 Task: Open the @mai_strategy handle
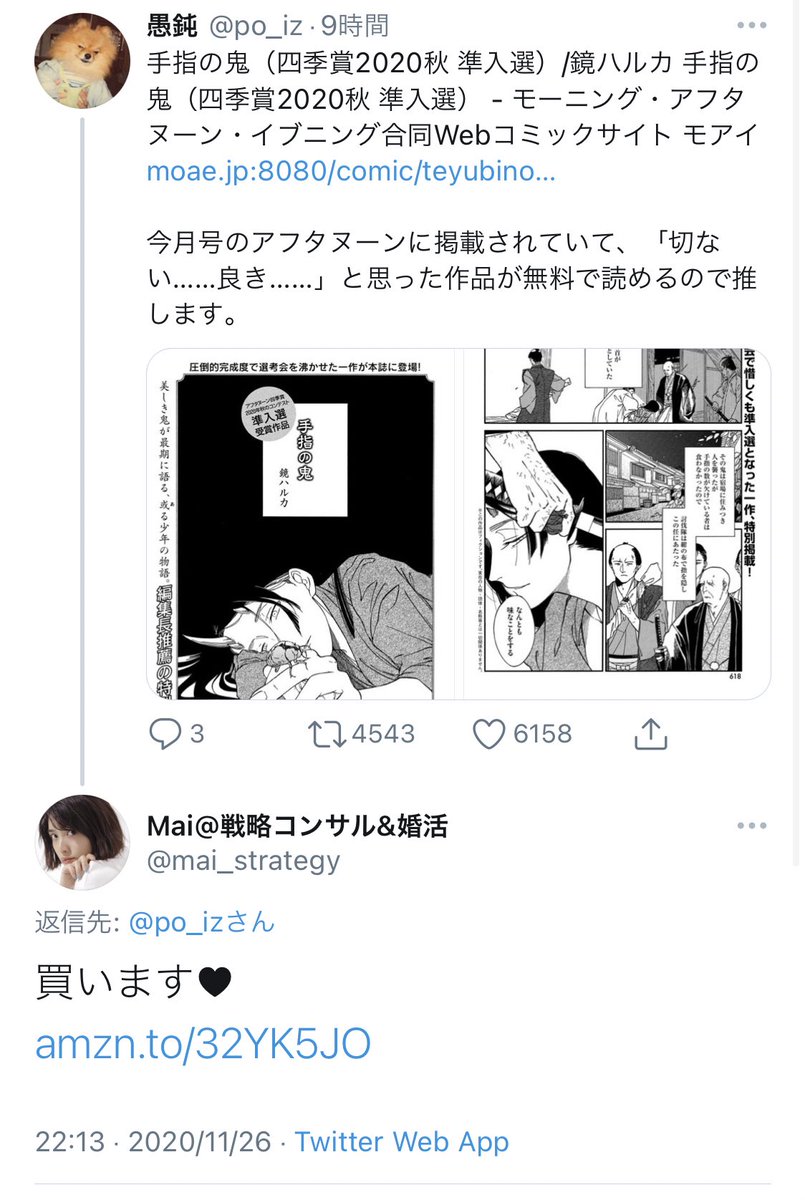point(243,860)
